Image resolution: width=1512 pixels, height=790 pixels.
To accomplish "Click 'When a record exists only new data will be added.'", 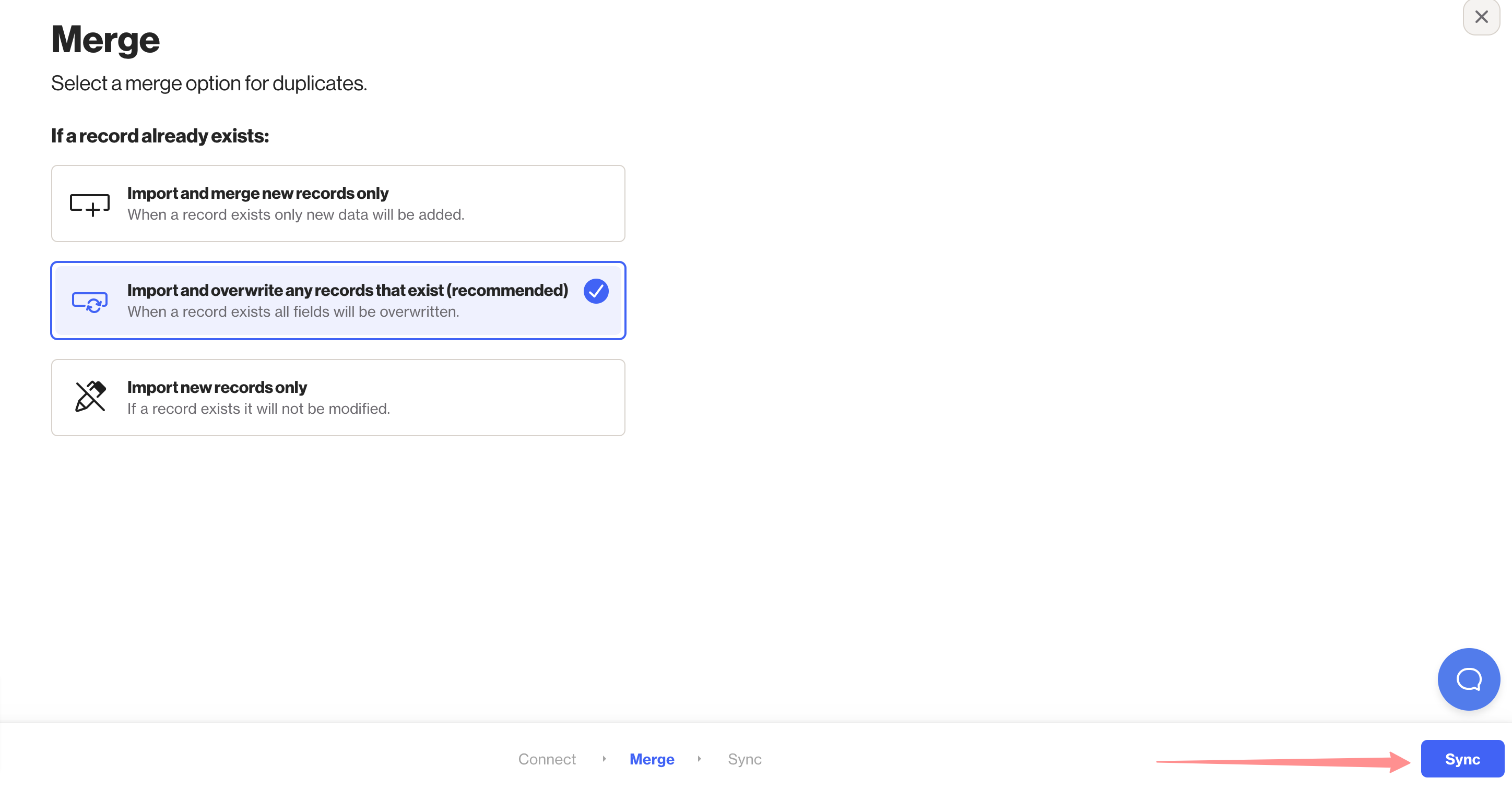I will pyautogui.click(x=296, y=214).
